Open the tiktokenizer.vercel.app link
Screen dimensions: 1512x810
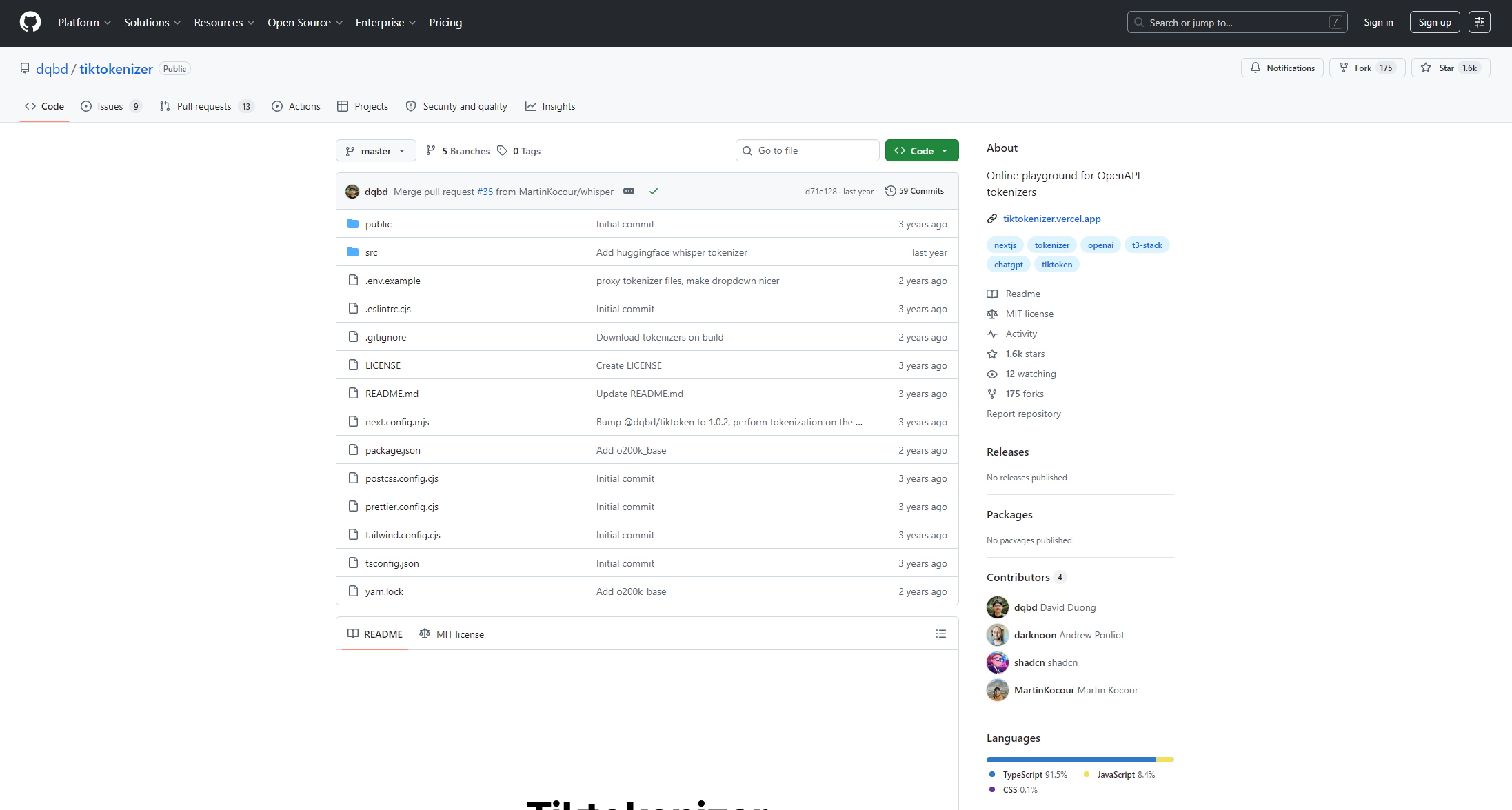coord(1051,219)
